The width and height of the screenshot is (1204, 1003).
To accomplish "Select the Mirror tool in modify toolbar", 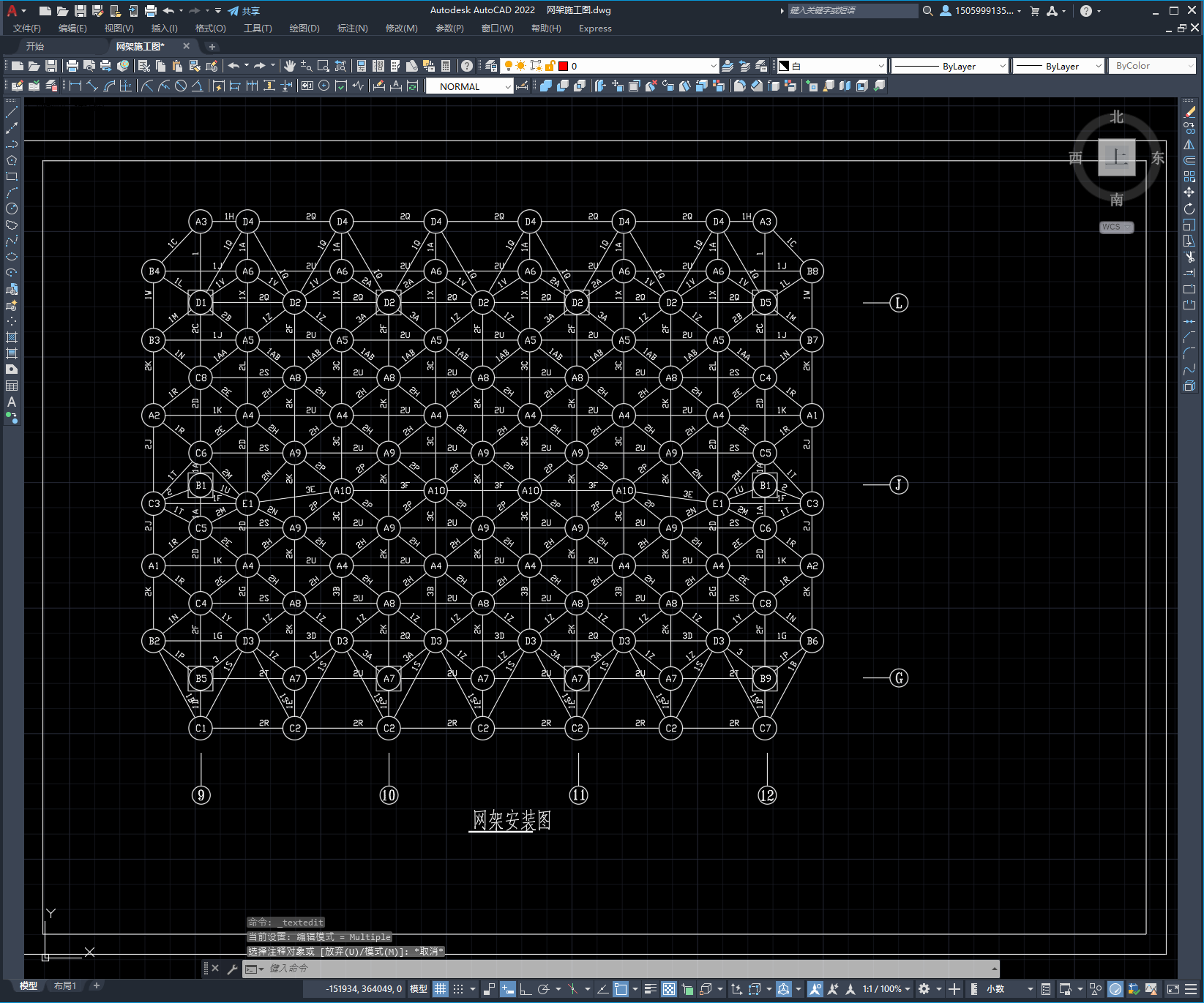I will [x=1189, y=144].
